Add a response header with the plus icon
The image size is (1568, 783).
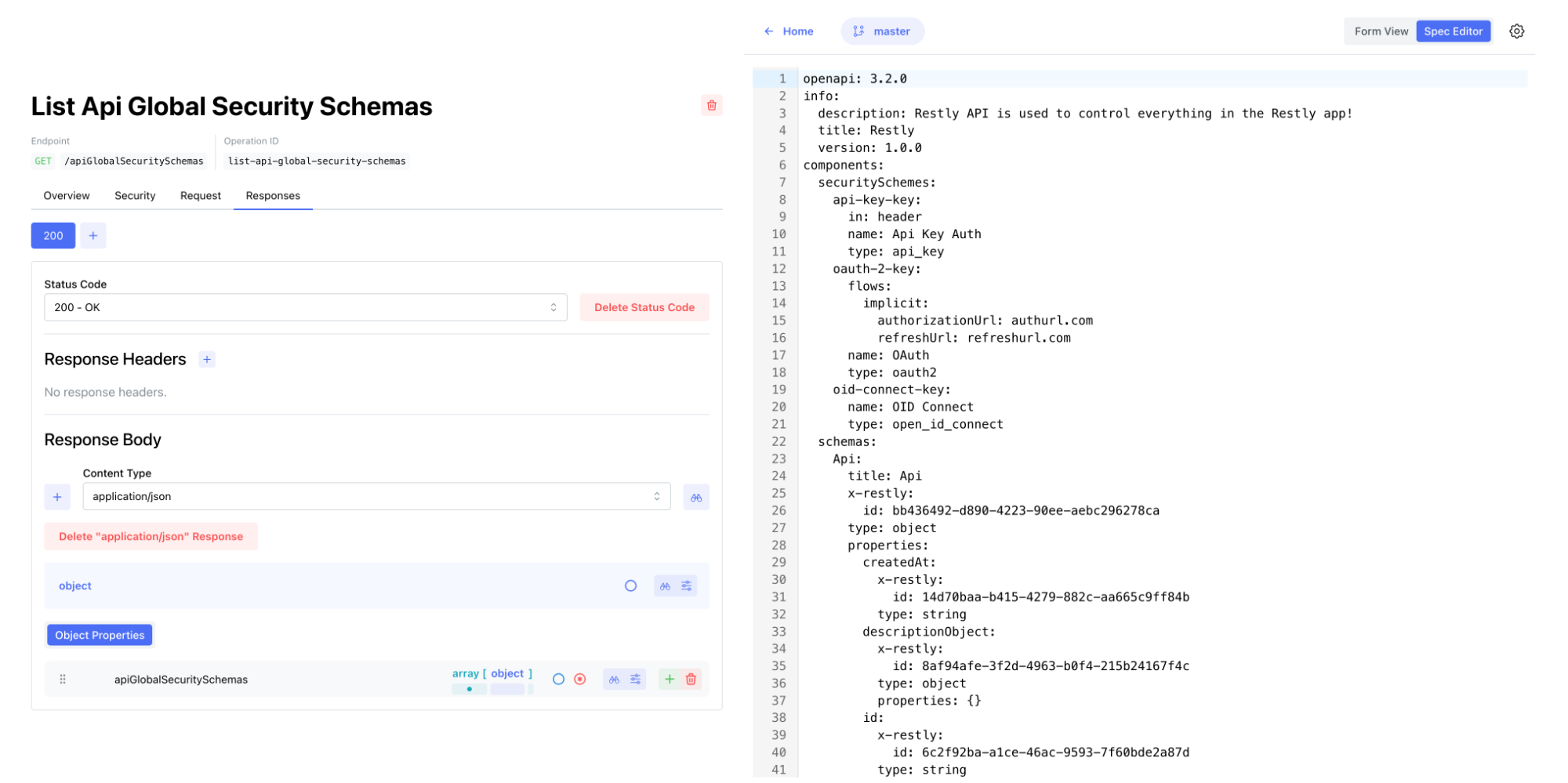[x=207, y=359]
